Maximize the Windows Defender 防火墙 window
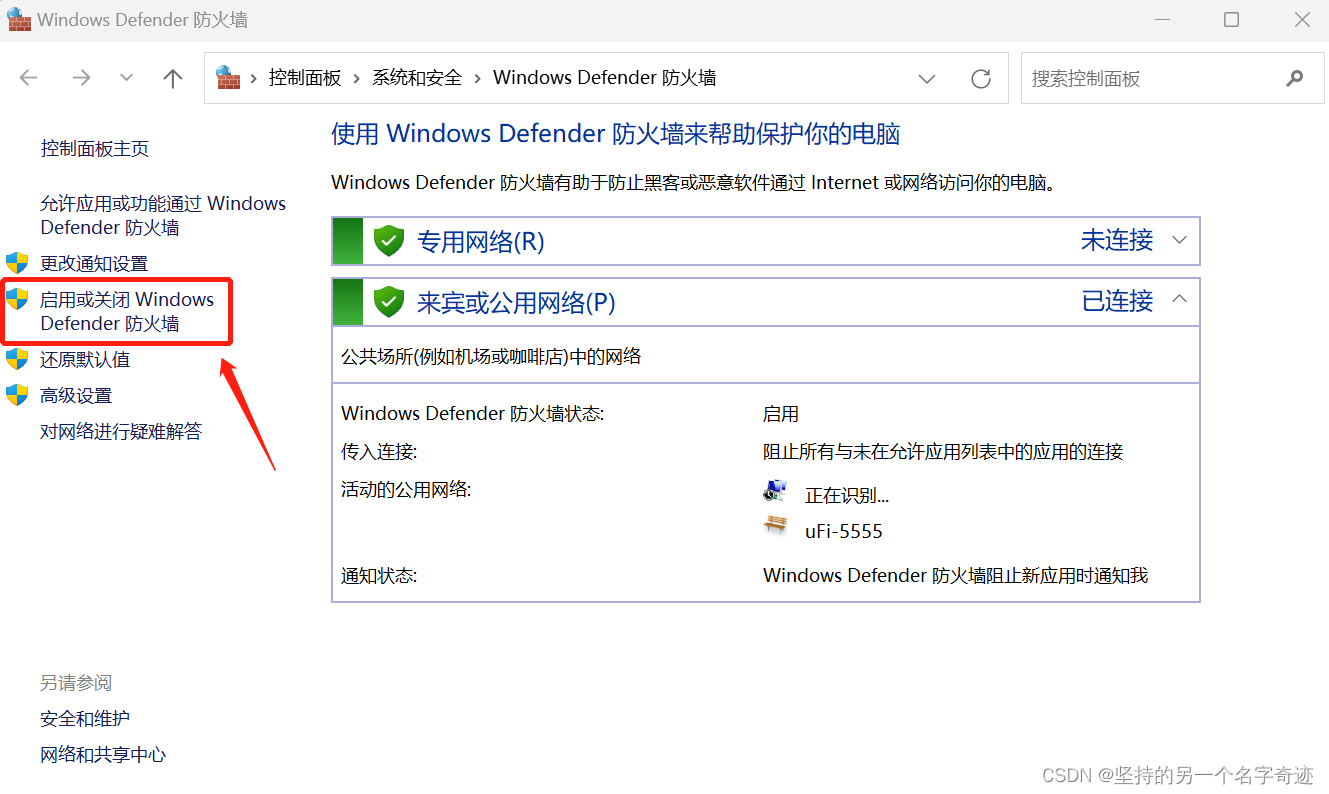 1231,19
